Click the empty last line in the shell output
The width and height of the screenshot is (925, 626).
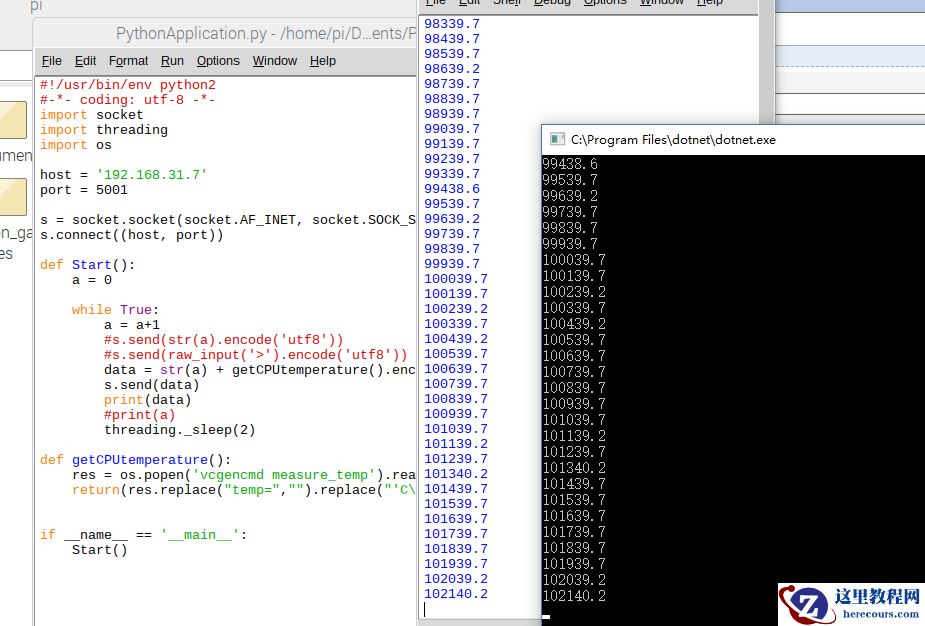480,609
